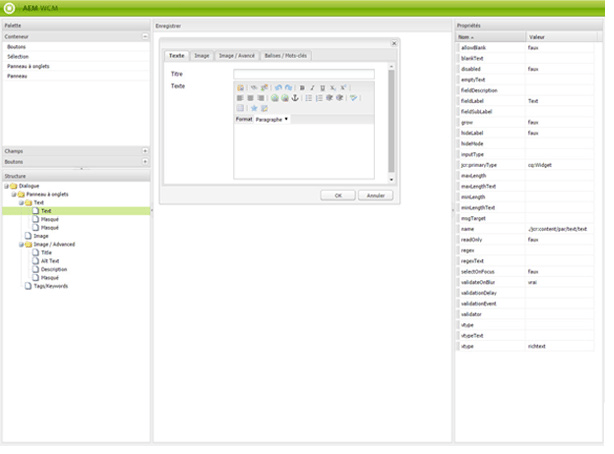
Task: Click the anchor icon in the toolbar
Action: tap(295, 98)
